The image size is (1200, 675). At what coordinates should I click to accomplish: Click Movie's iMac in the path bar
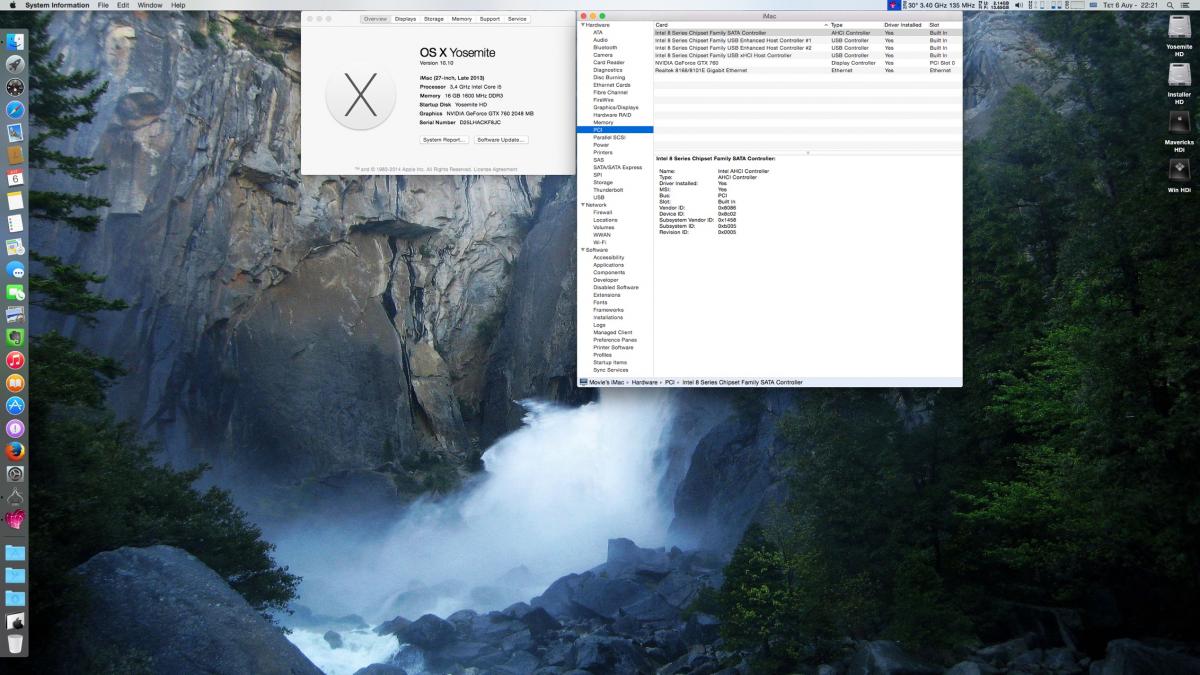pyautogui.click(x=606, y=382)
